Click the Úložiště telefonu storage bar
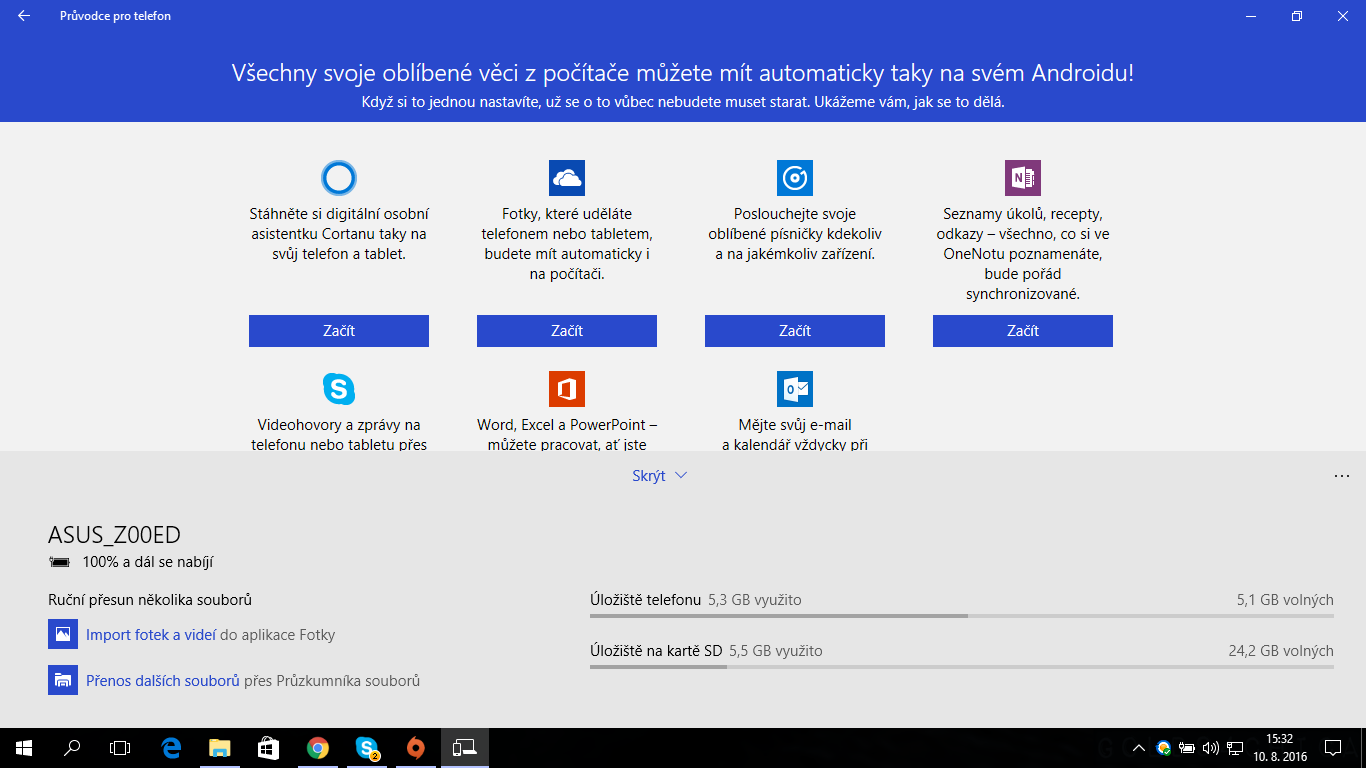 pos(961,615)
